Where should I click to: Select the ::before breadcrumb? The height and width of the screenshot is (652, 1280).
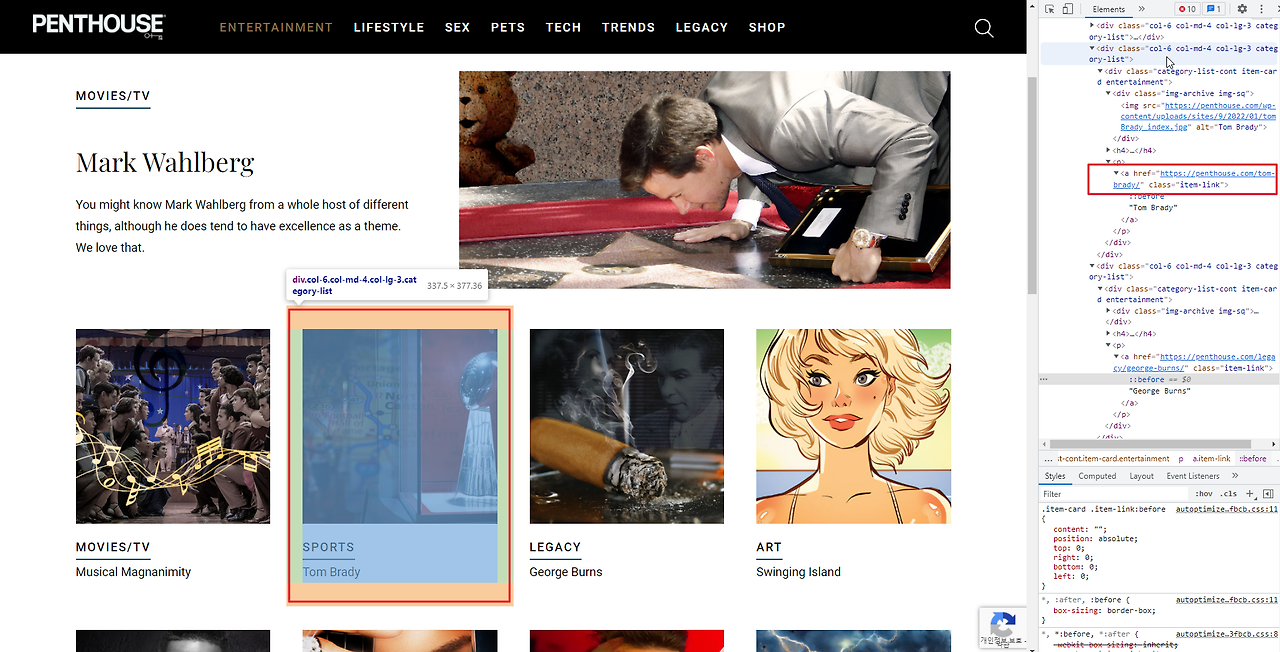1252,458
